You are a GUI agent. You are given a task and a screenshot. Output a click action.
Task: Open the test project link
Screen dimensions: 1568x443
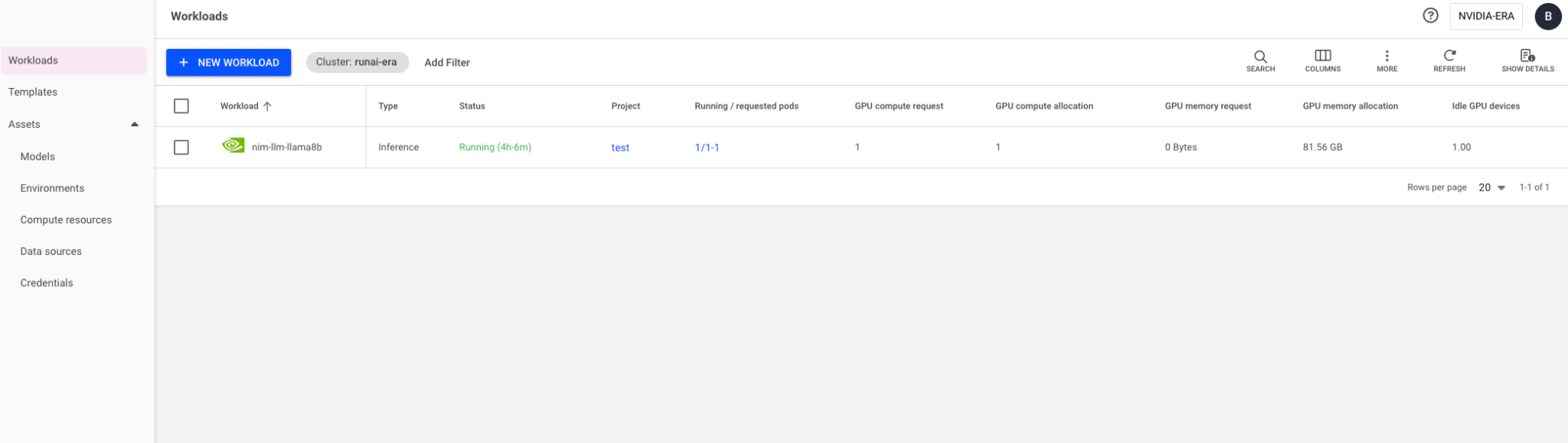[620, 148]
